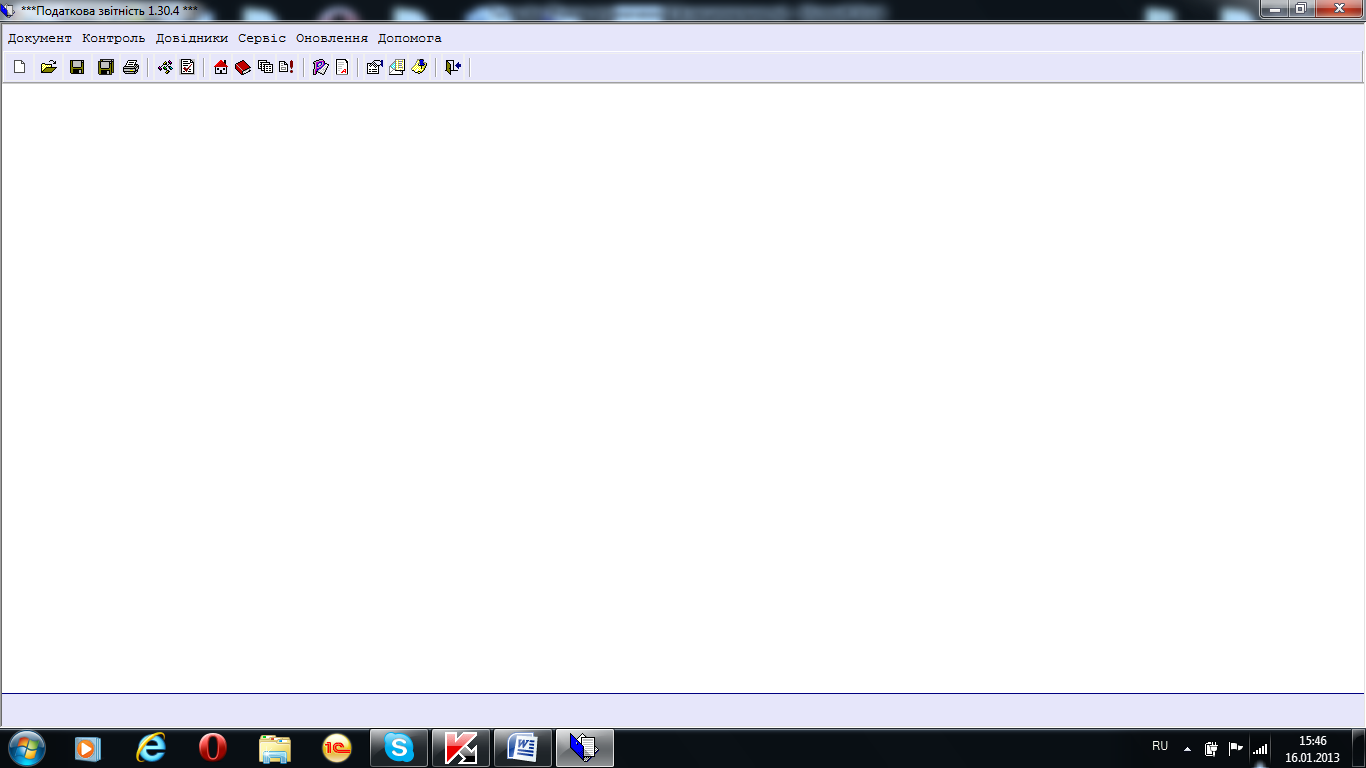Switch to Kaspersky window in taskbar

461,748
